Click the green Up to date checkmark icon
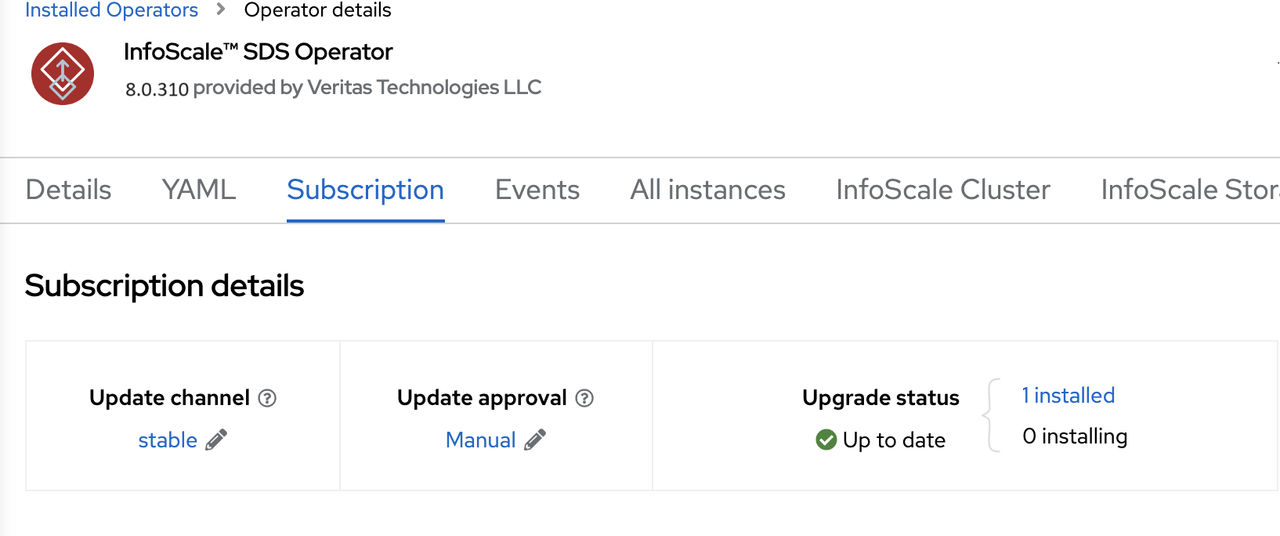This screenshot has height=536, width=1280. point(826,440)
